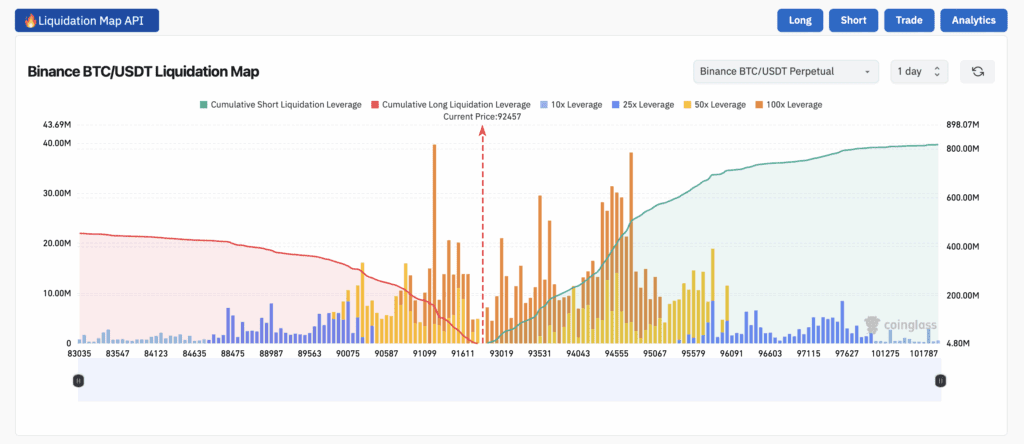1024x444 pixels.
Task: Click x-axis label 93019
Action: [502, 353]
